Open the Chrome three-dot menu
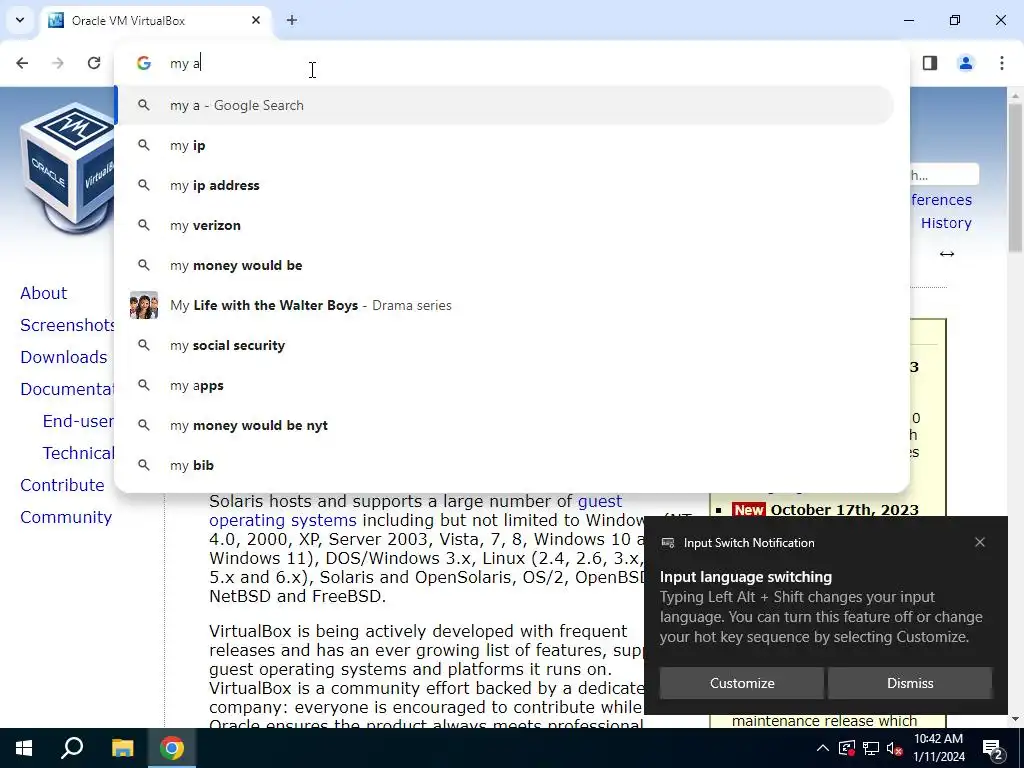Screen dimensions: 1024x768 [x=1002, y=63]
